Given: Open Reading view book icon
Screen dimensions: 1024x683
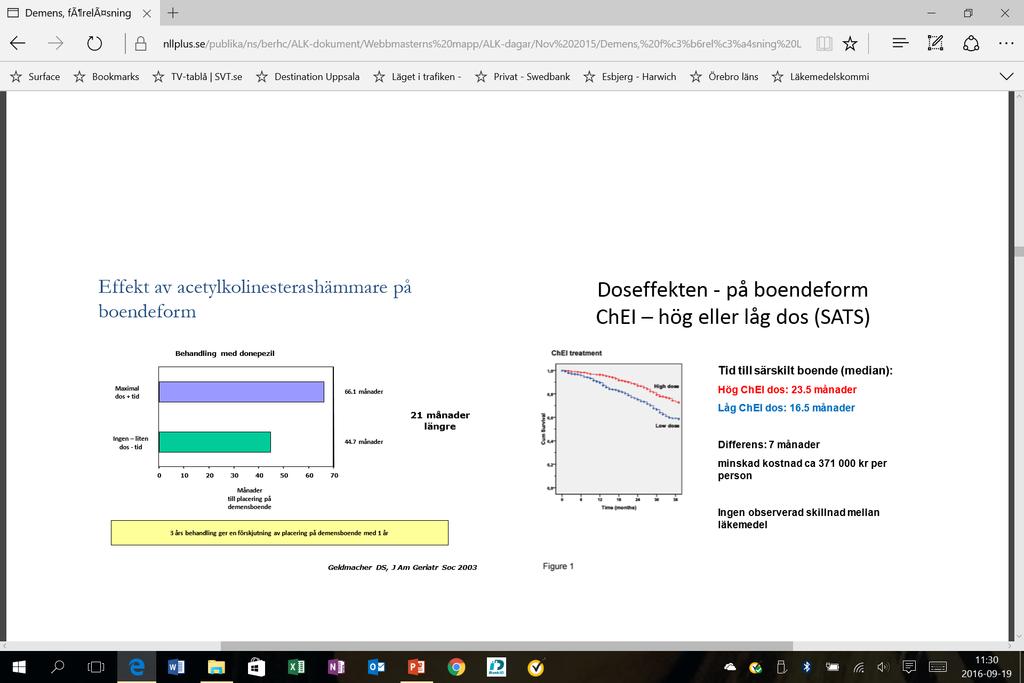Looking at the screenshot, I should [x=824, y=44].
